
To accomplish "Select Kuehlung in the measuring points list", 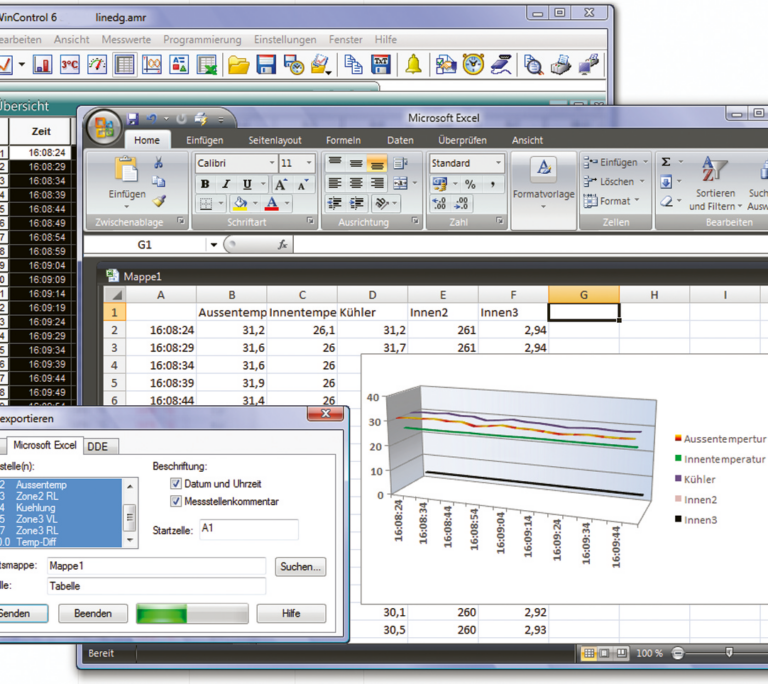I will pyautogui.click(x=61, y=508).
